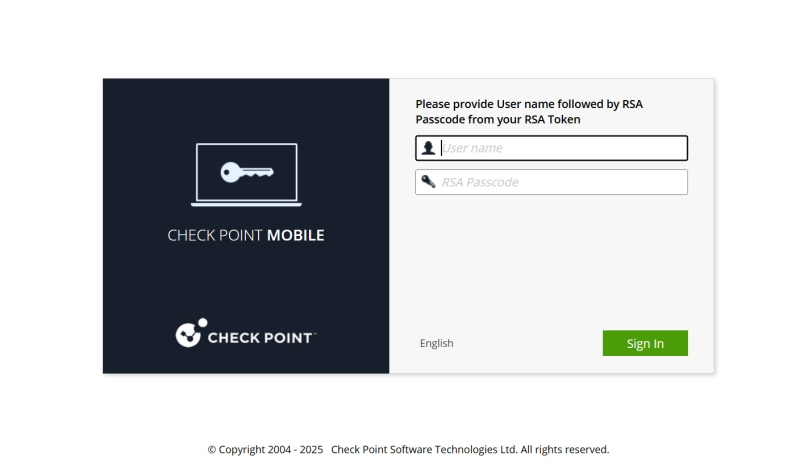
Task: Click the bold word MOBILE in the title
Action: (x=296, y=236)
